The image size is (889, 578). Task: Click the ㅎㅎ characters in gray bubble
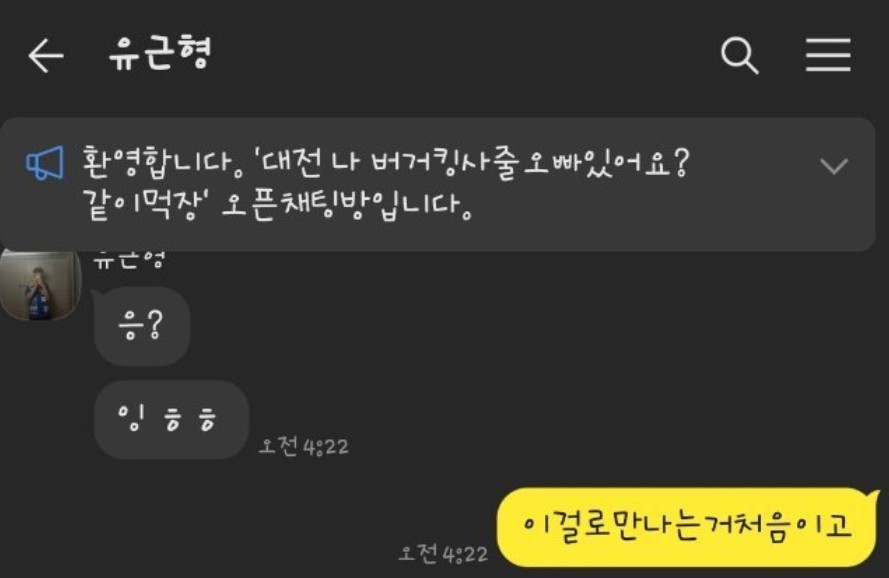point(189,420)
